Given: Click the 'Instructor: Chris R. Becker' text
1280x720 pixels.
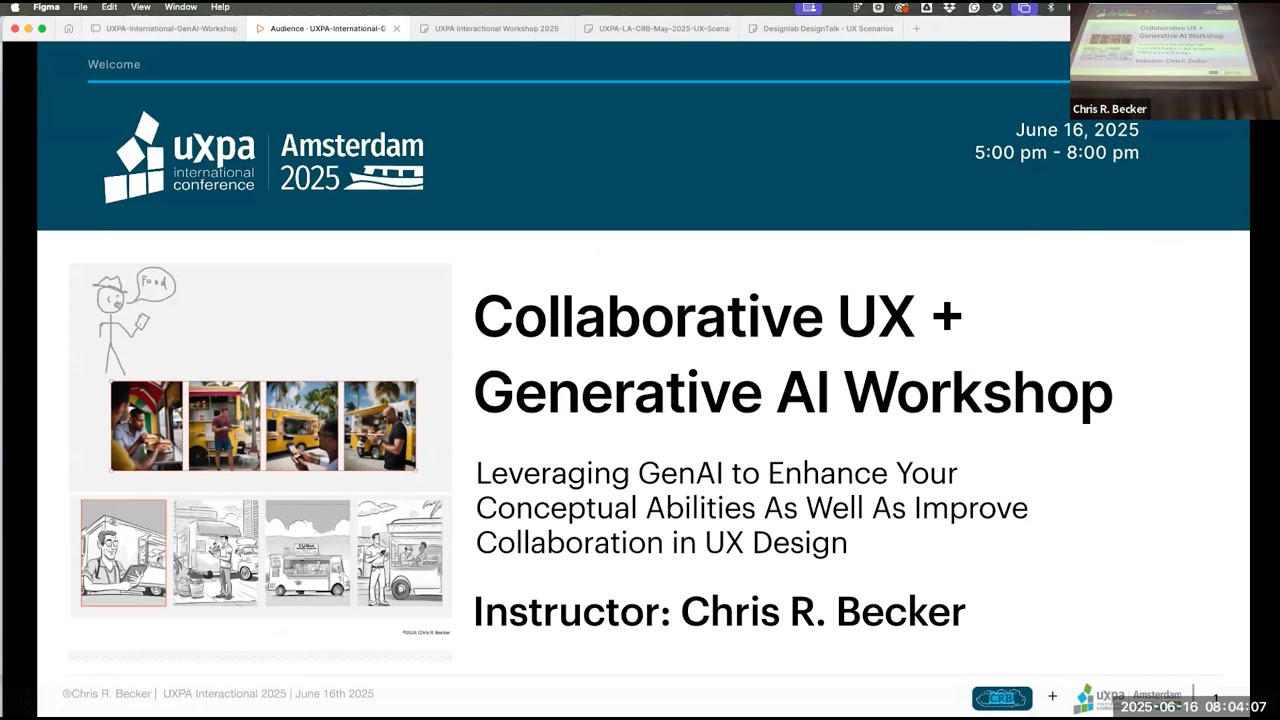Looking at the screenshot, I should [x=719, y=612].
